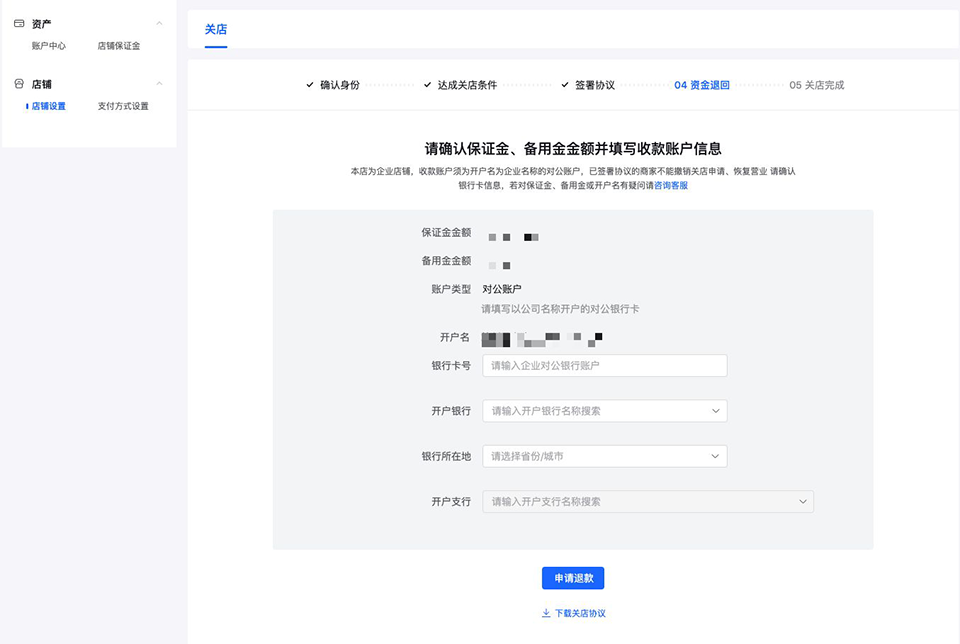Viewport: 960px width, 644px height.
Task: Open 店铺保证金 from the sidebar
Action: point(119,46)
